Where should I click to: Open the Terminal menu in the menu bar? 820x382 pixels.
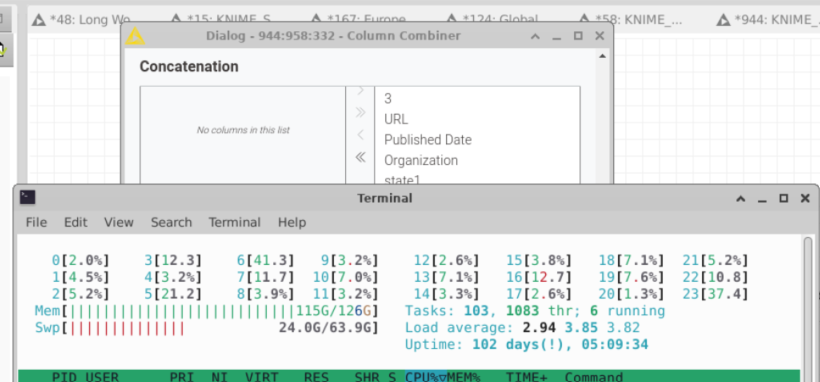[235, 222]
